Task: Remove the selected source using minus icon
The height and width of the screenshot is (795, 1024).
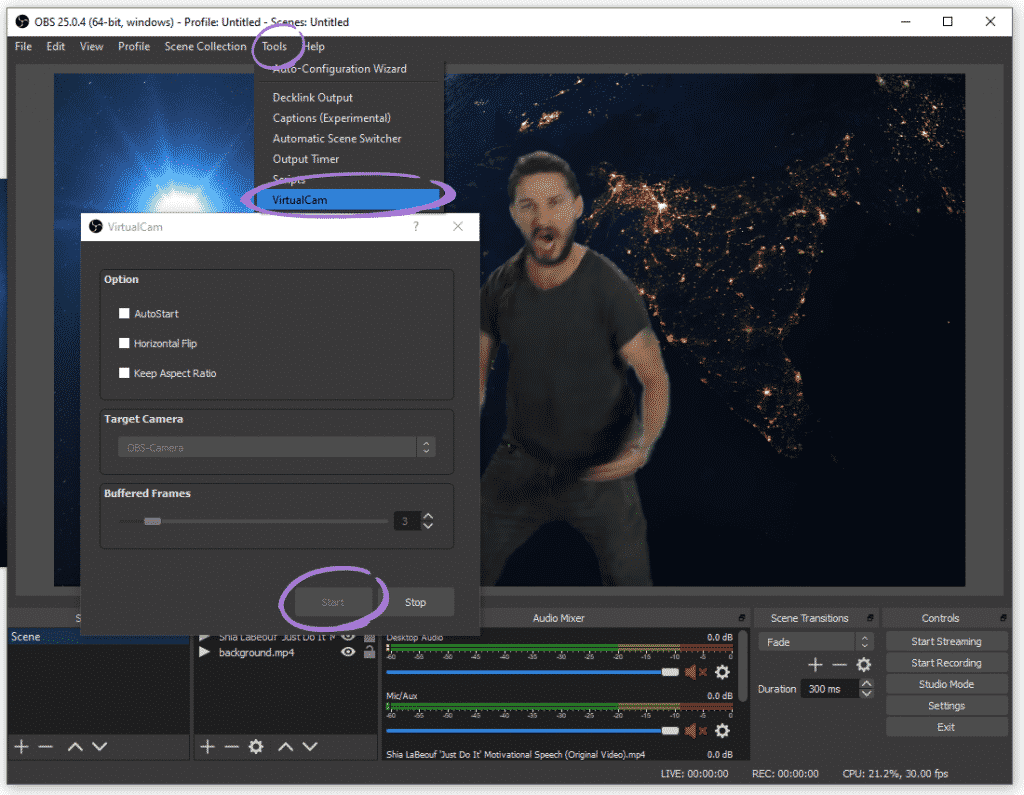Action: 233,746
